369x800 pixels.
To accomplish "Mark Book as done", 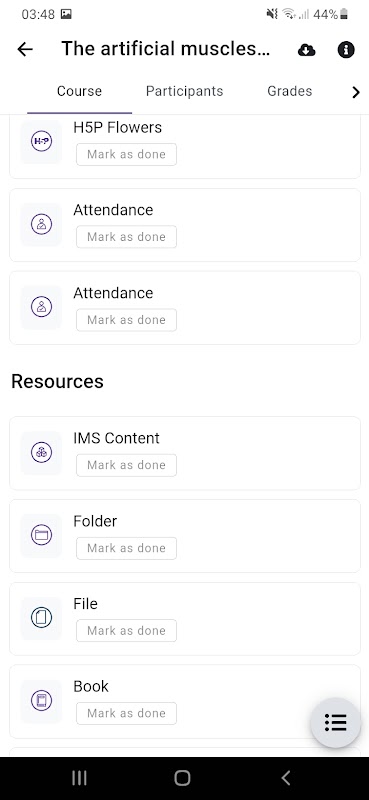I will 127,713.
